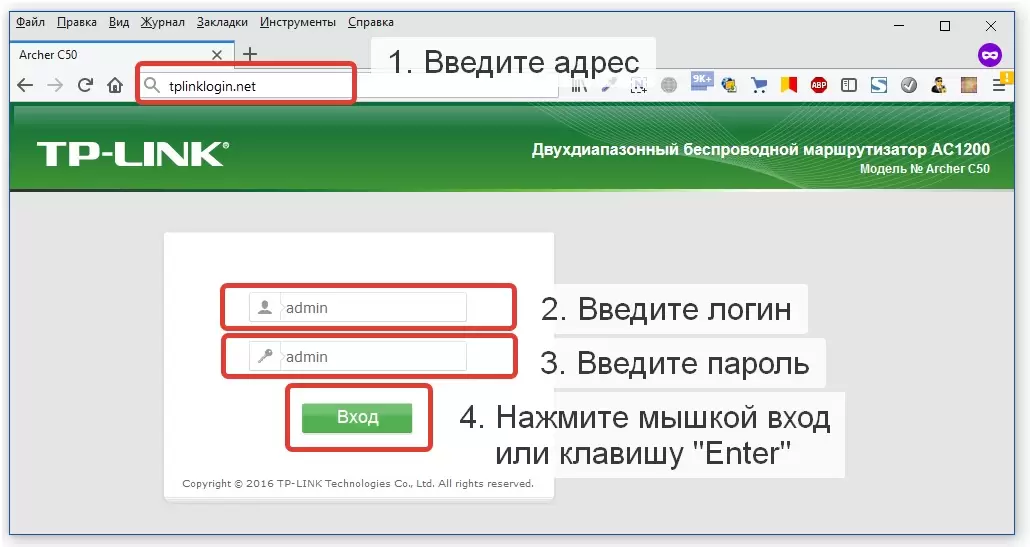1030x547 pixels.
Task: Click the admin username login field
Action: click(x=358, y=307)
